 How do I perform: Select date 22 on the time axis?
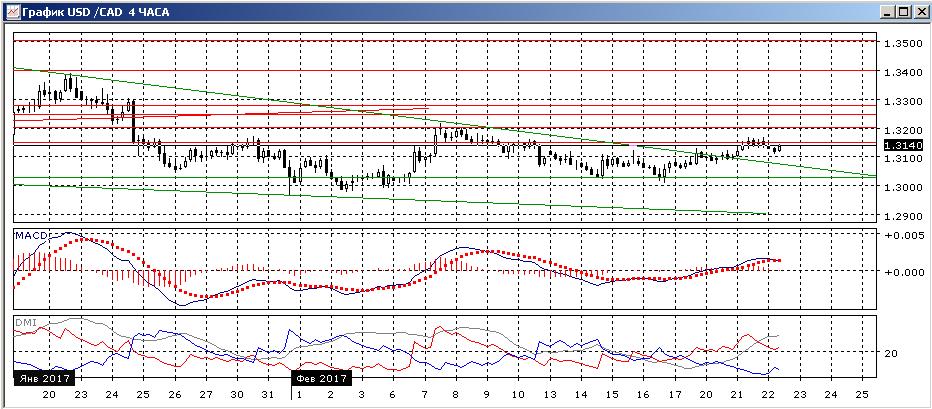(x=767, y=394)
